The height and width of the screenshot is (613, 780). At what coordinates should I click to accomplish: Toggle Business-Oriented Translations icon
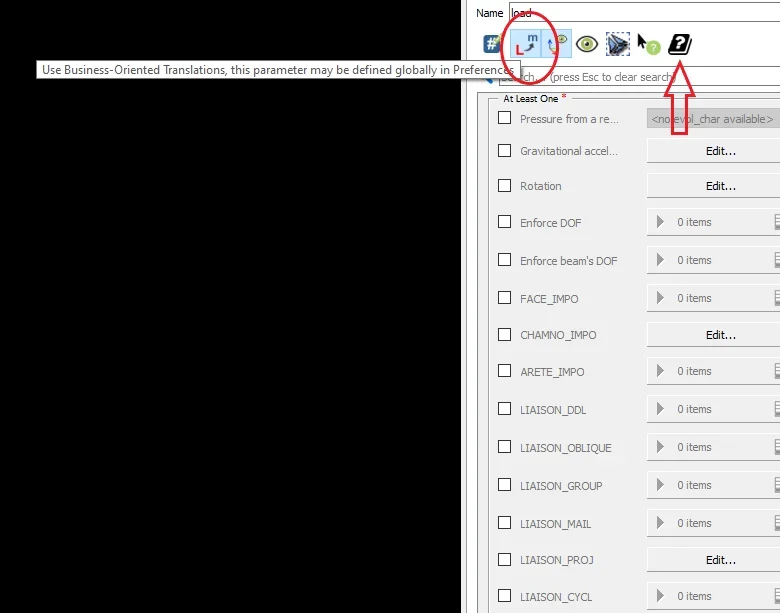[x=526, y=44]
